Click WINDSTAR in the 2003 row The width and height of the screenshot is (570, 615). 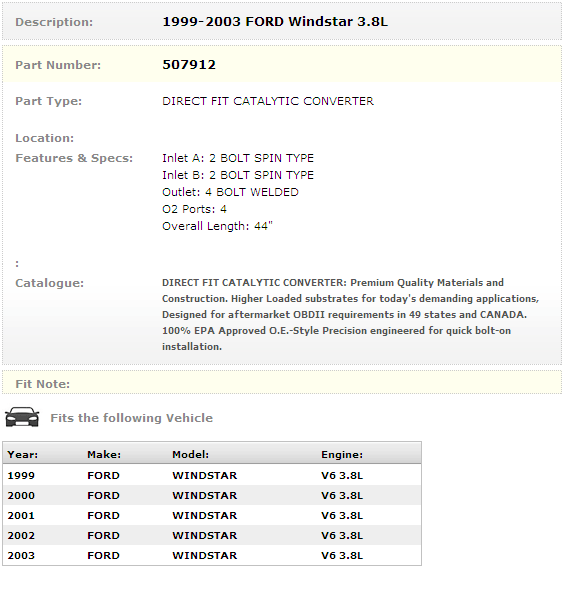click(205, 555)
